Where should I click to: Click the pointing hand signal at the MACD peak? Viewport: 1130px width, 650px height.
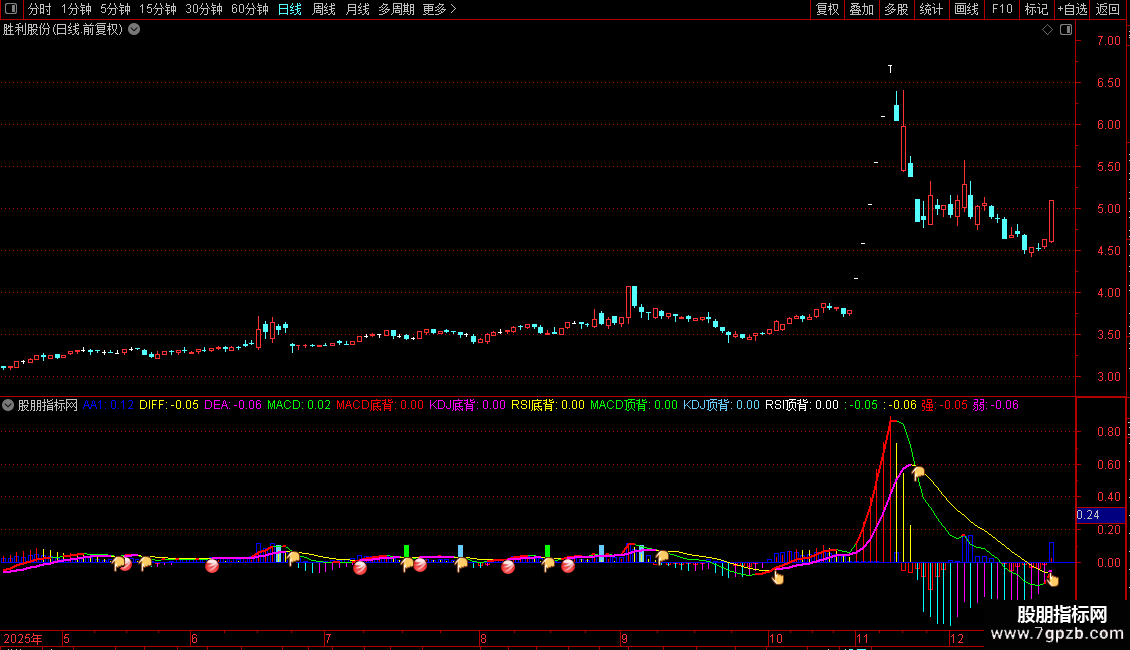pos(918,473)
